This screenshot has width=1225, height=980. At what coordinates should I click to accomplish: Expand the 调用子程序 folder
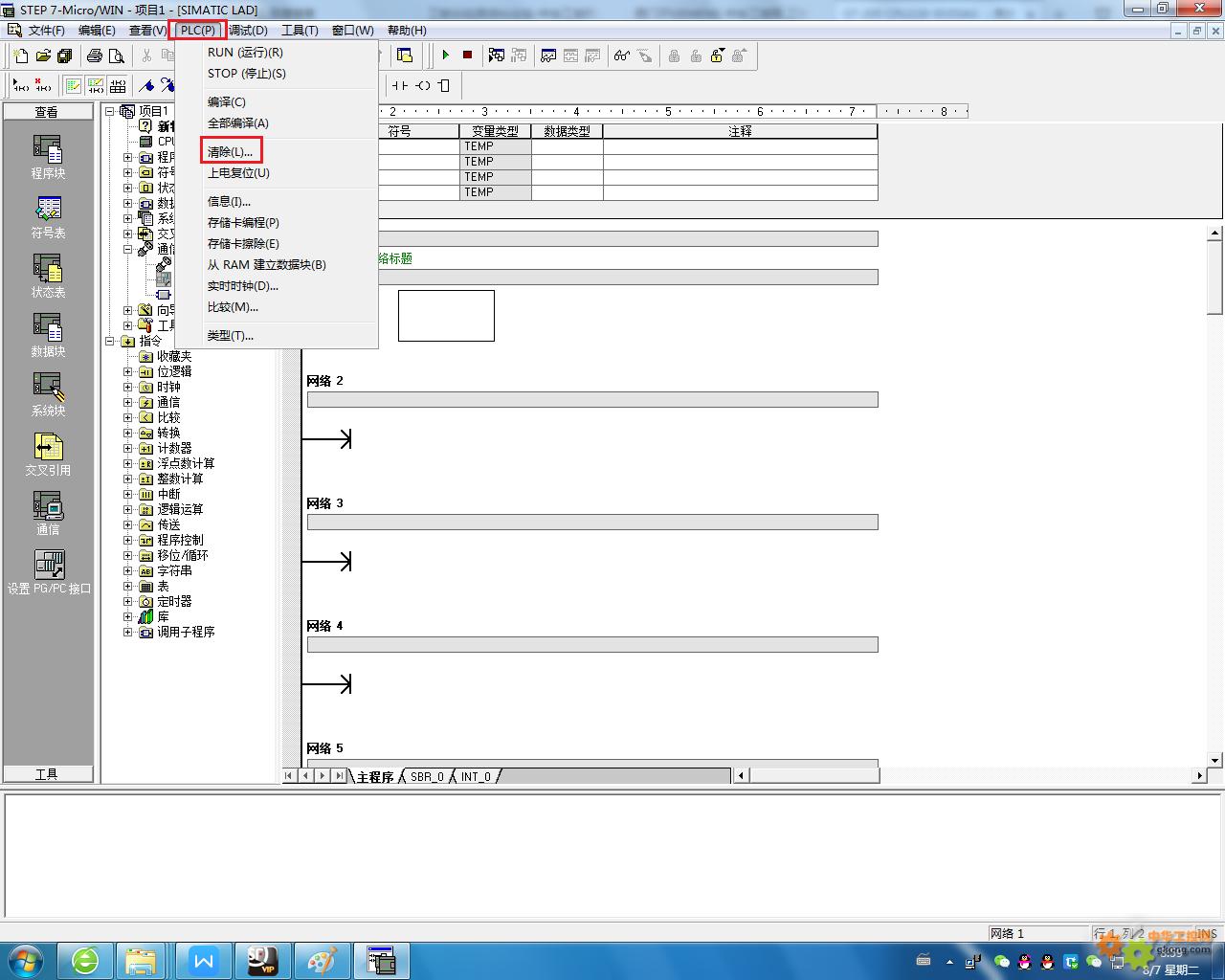click(128, 632)
